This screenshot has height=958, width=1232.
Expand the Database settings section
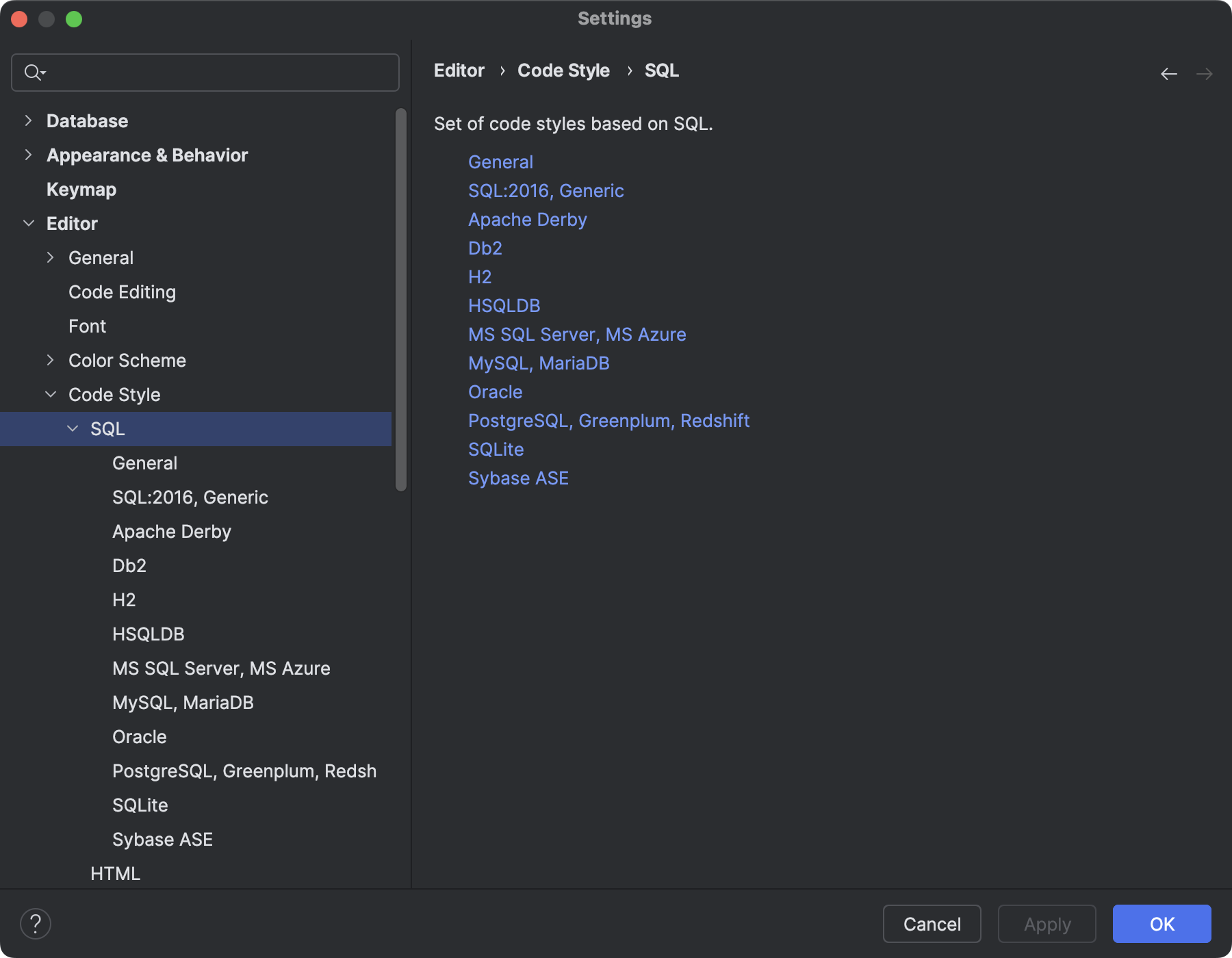(28, 121)
